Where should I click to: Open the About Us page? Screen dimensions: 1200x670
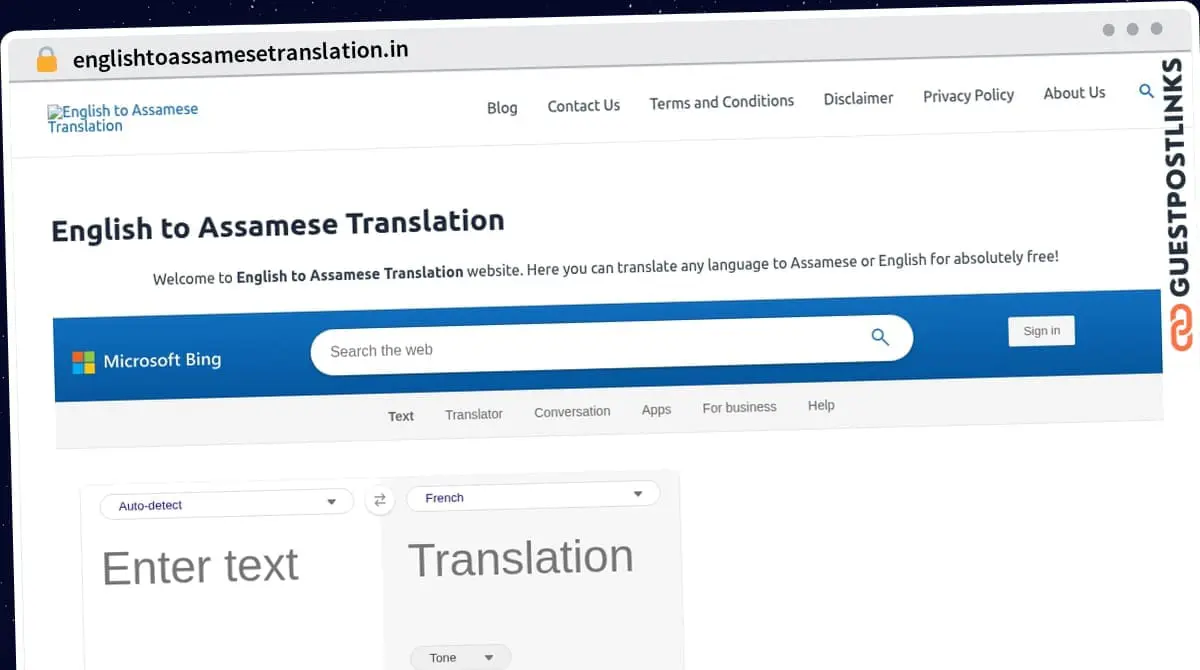click(1074, 93)
